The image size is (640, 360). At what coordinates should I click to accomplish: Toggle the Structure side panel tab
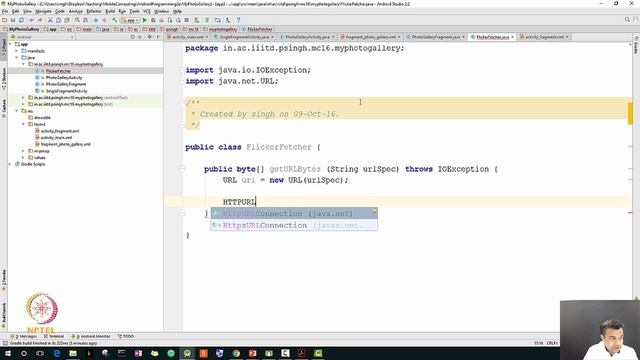coord(4,79)
